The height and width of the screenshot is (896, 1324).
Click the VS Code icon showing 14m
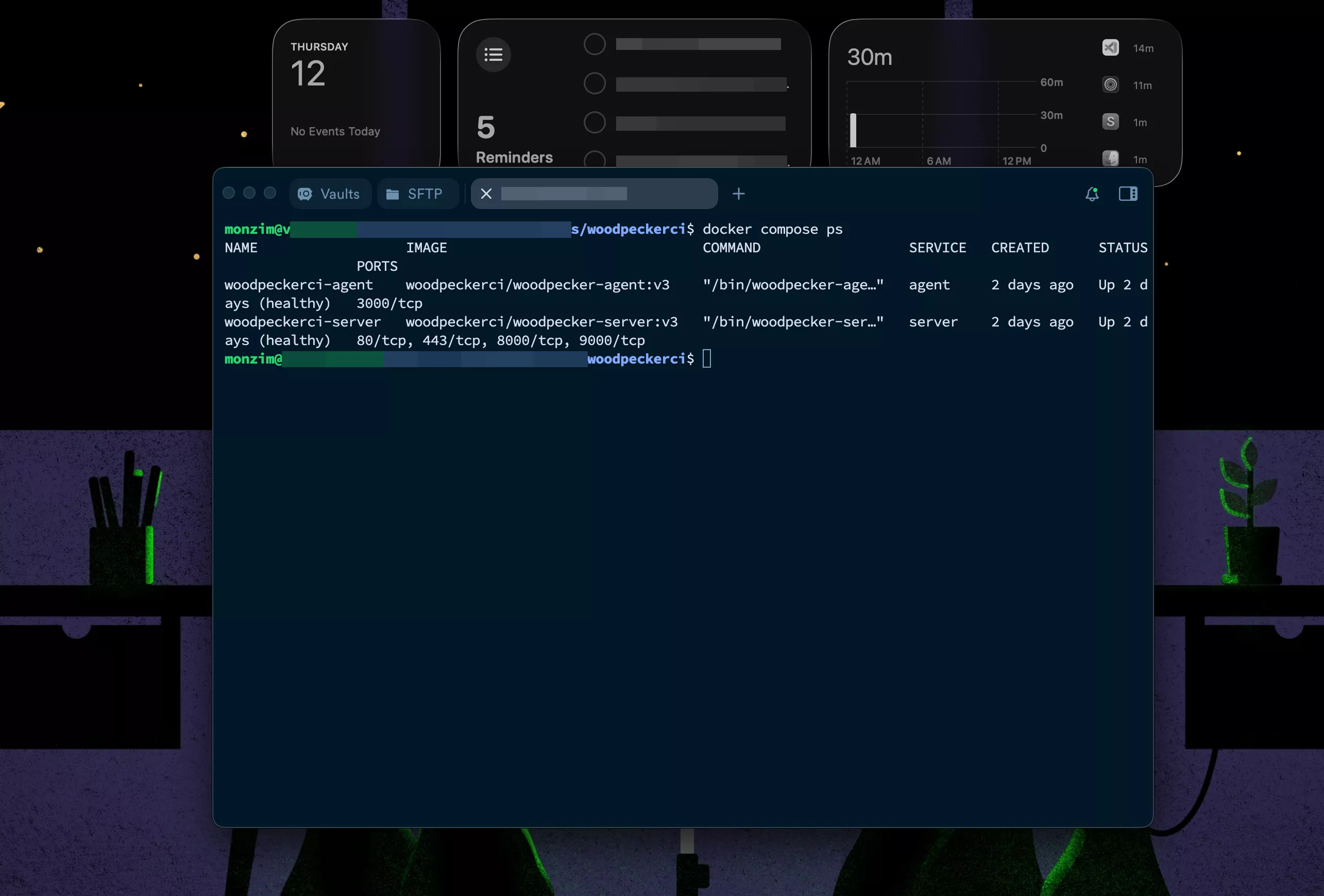[x=1110, y=47]
